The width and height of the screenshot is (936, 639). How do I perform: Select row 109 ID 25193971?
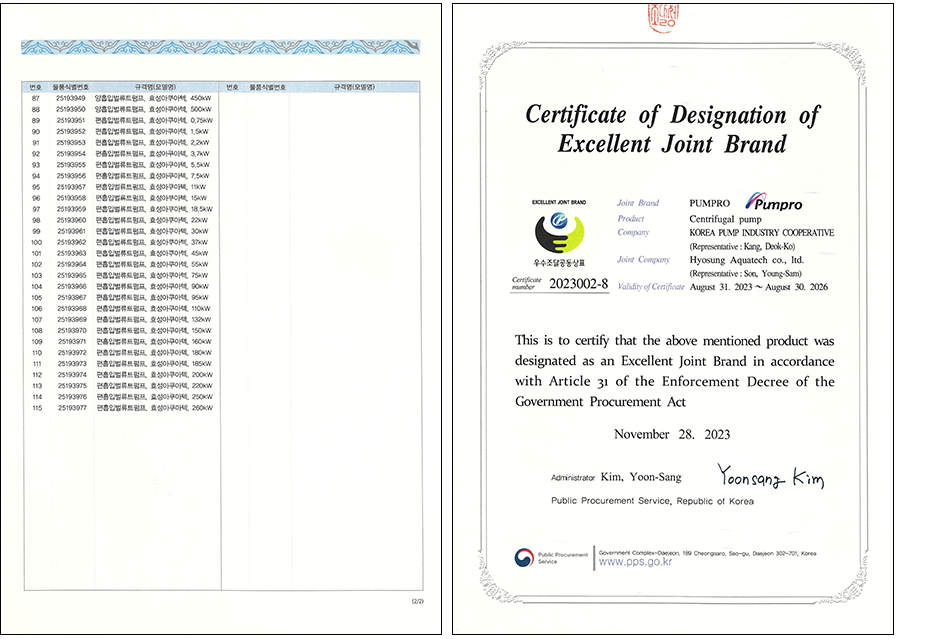pyautogui.click(x=72, y=342)
